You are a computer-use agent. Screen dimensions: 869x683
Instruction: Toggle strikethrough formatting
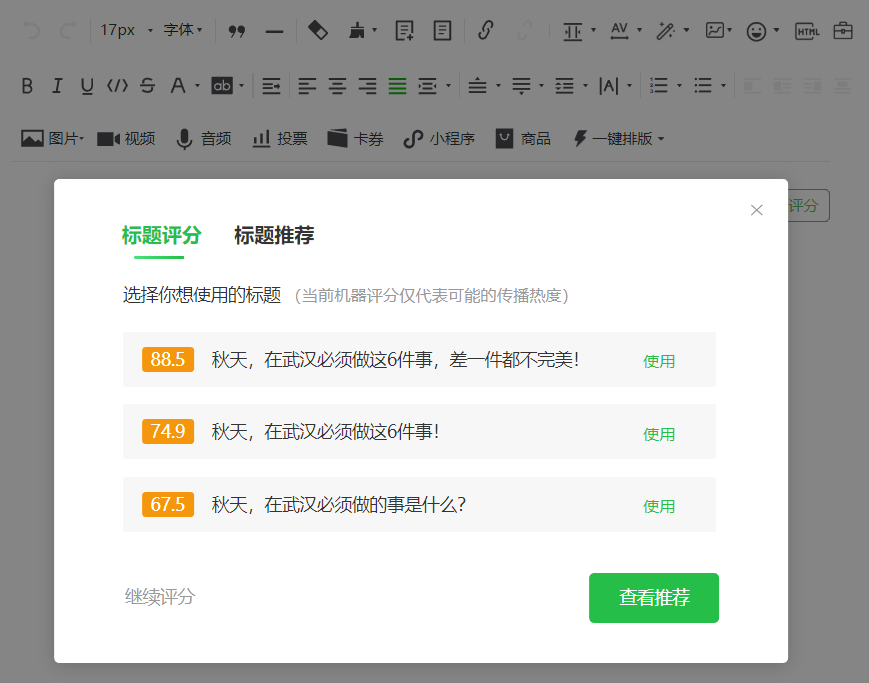click(147, 86)
